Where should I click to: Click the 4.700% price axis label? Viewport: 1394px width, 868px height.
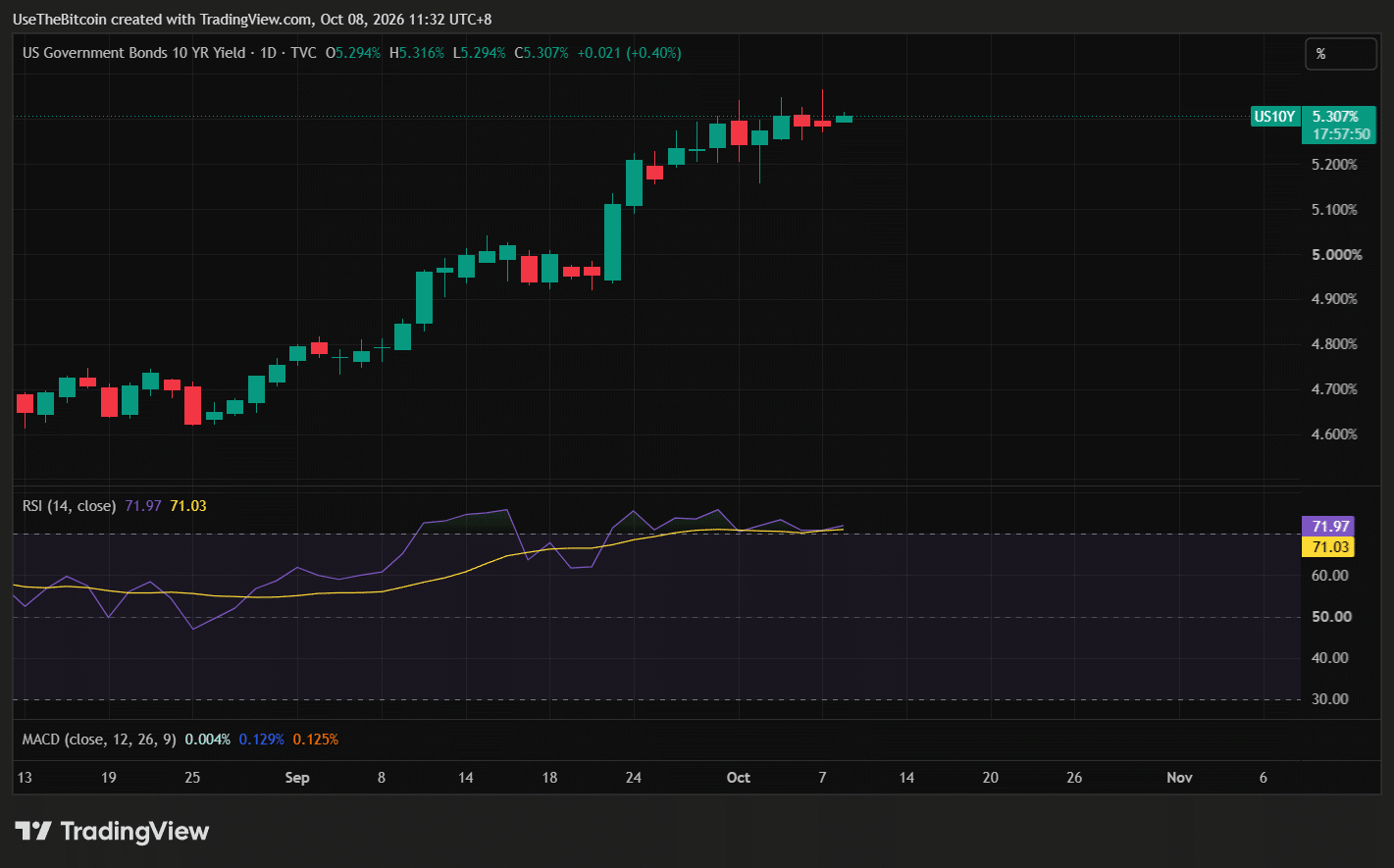point(1334,389)
